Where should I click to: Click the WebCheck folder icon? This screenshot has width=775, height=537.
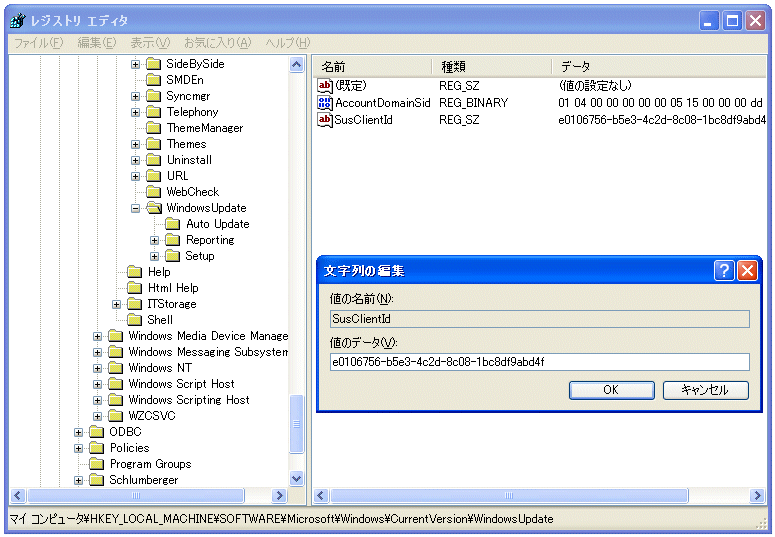tap(154, 192)
